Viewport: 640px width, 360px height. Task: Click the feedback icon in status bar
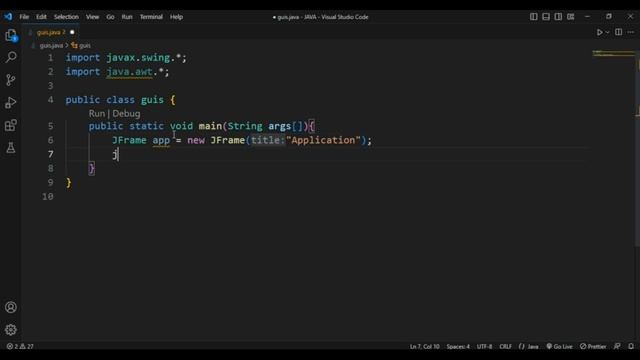point(617,347)
